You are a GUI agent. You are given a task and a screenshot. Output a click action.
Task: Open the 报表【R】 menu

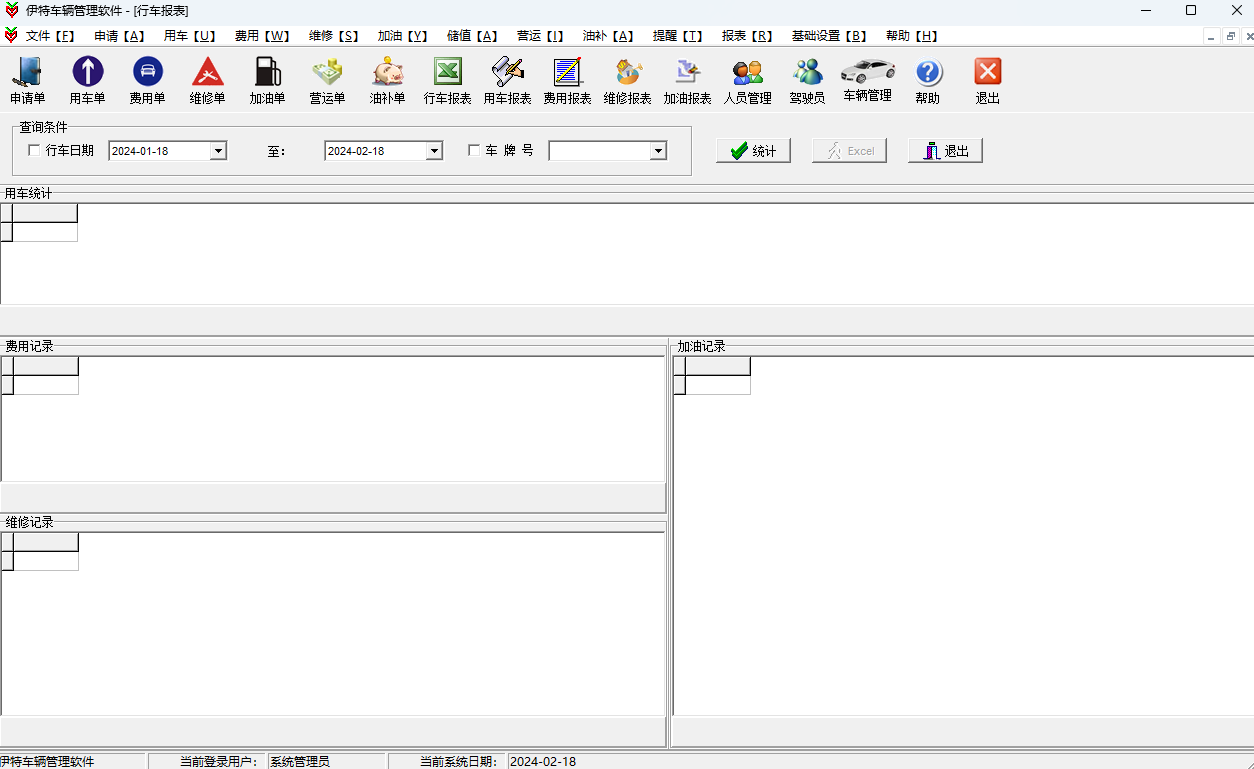[747, 36]
